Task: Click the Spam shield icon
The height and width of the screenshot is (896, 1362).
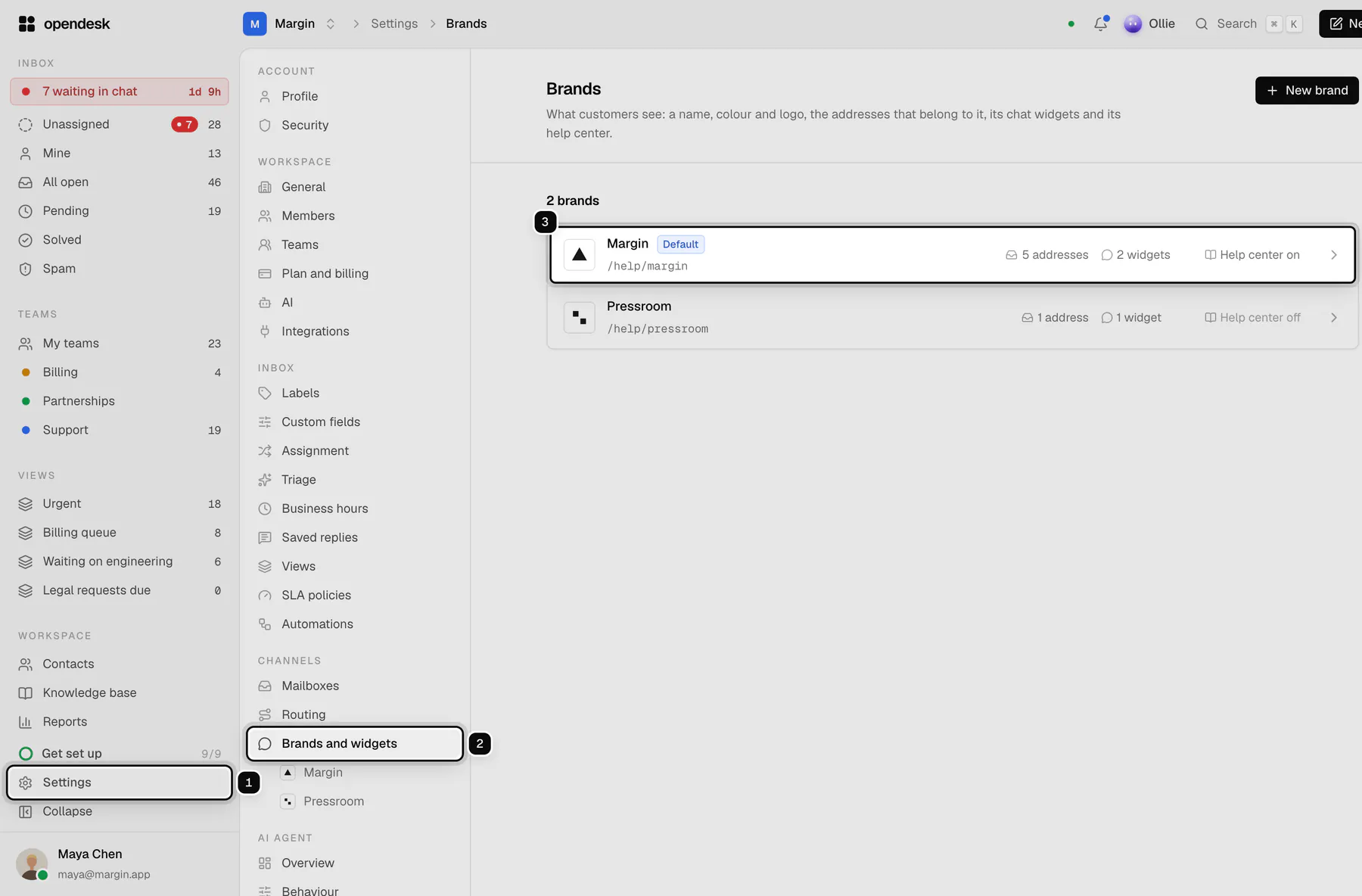Action: 26,269
